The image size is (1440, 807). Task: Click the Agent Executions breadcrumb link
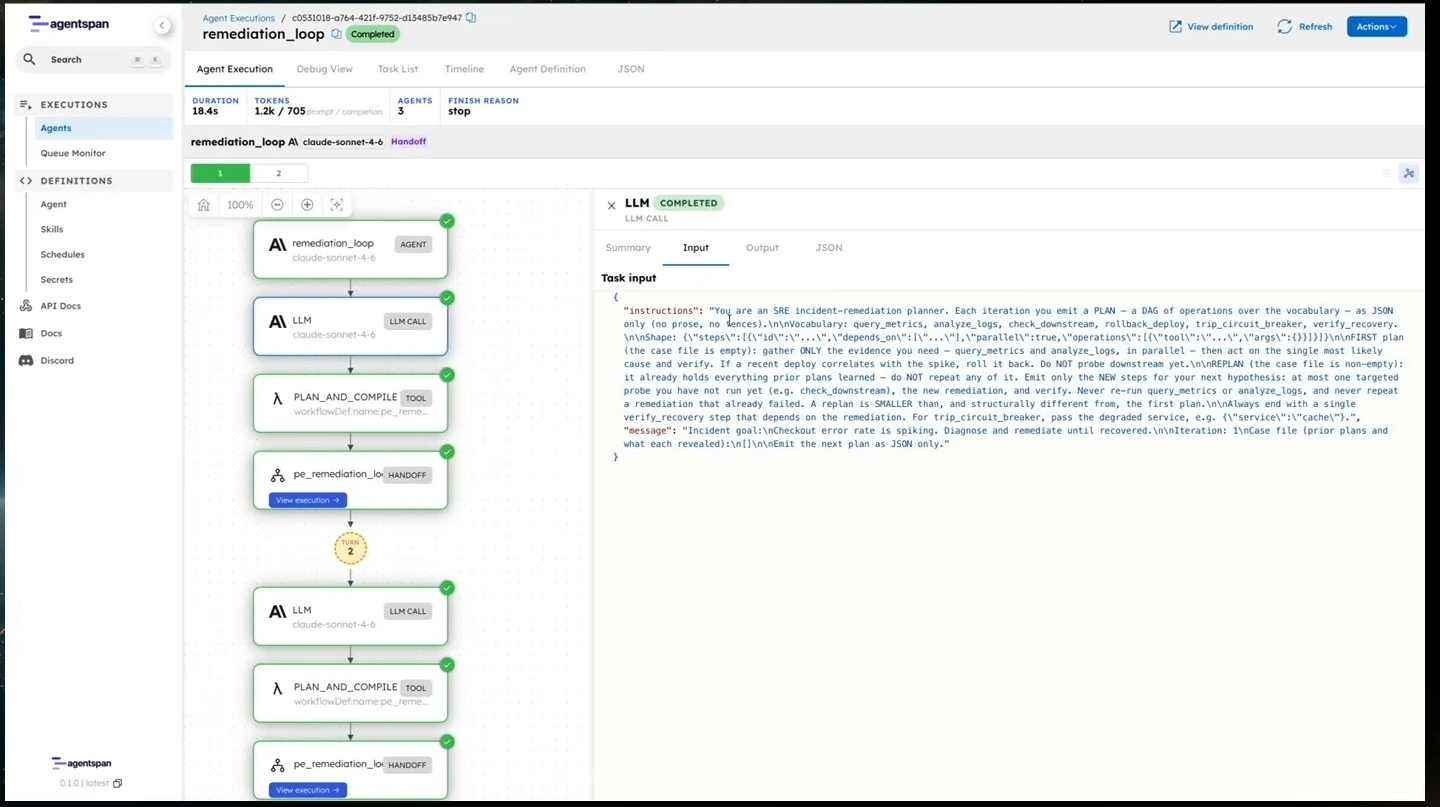239,18
